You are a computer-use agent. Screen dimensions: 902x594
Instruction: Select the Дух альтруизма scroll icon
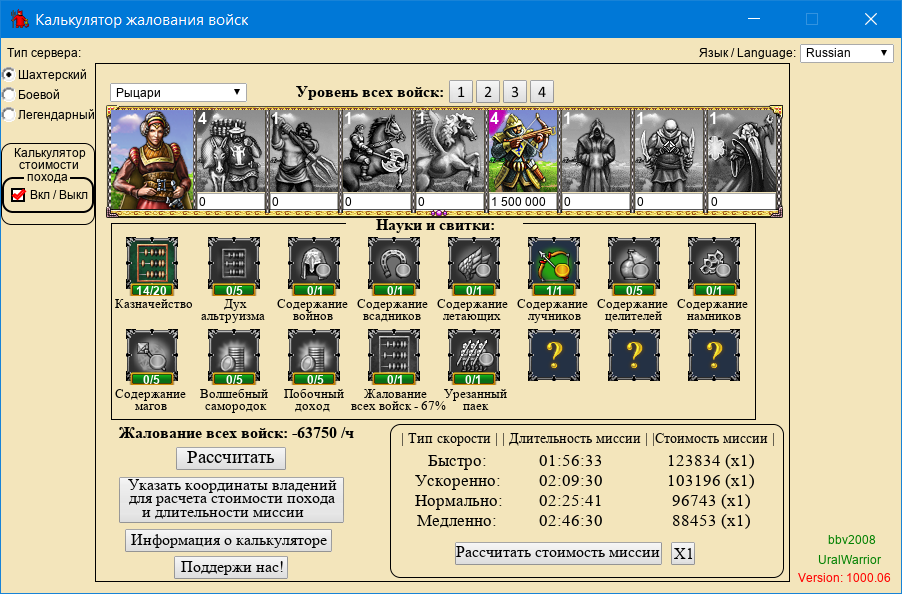(232, 262)
